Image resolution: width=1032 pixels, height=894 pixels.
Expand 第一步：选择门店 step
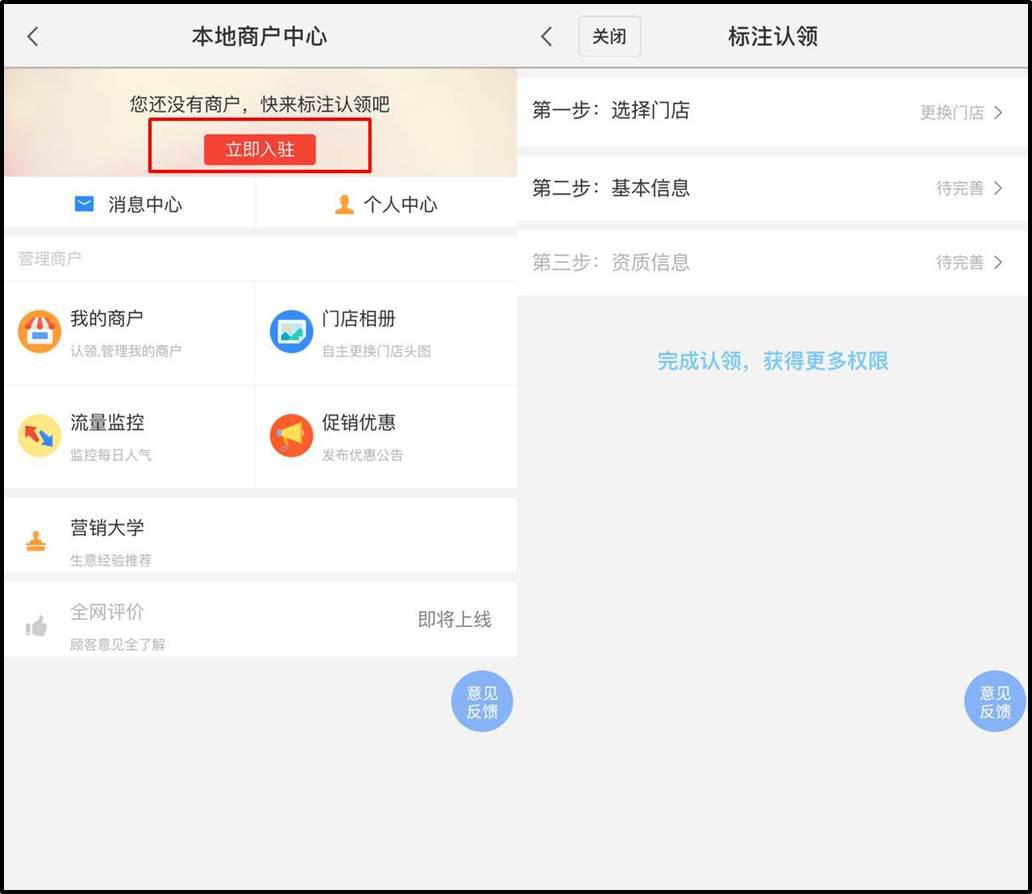tap(775, 111)
